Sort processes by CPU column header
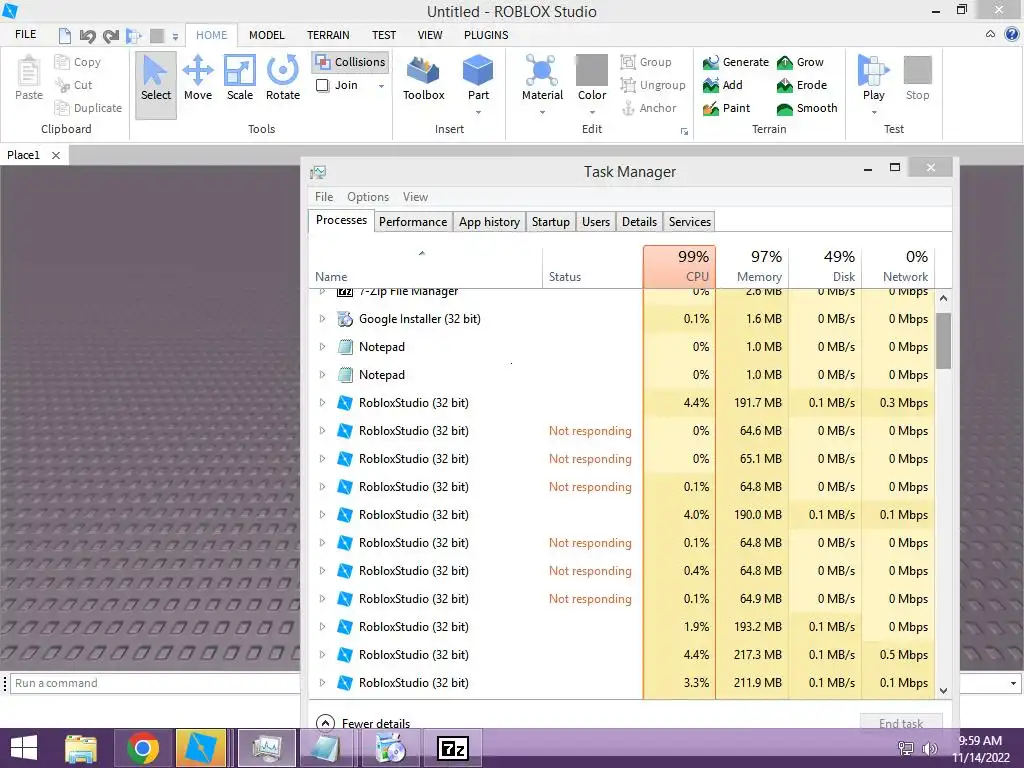The width and height of the screenshot is (1024, 768). click(679, 266)
